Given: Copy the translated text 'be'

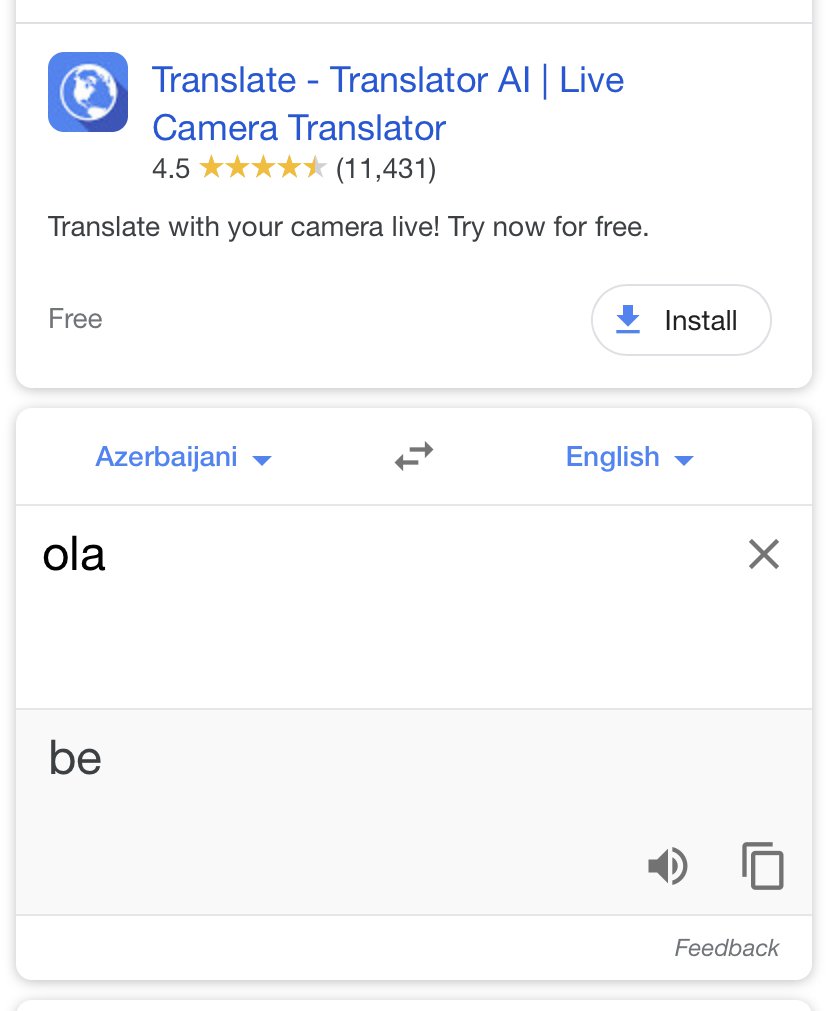Looking at the screenshot, I should [763, 865].
